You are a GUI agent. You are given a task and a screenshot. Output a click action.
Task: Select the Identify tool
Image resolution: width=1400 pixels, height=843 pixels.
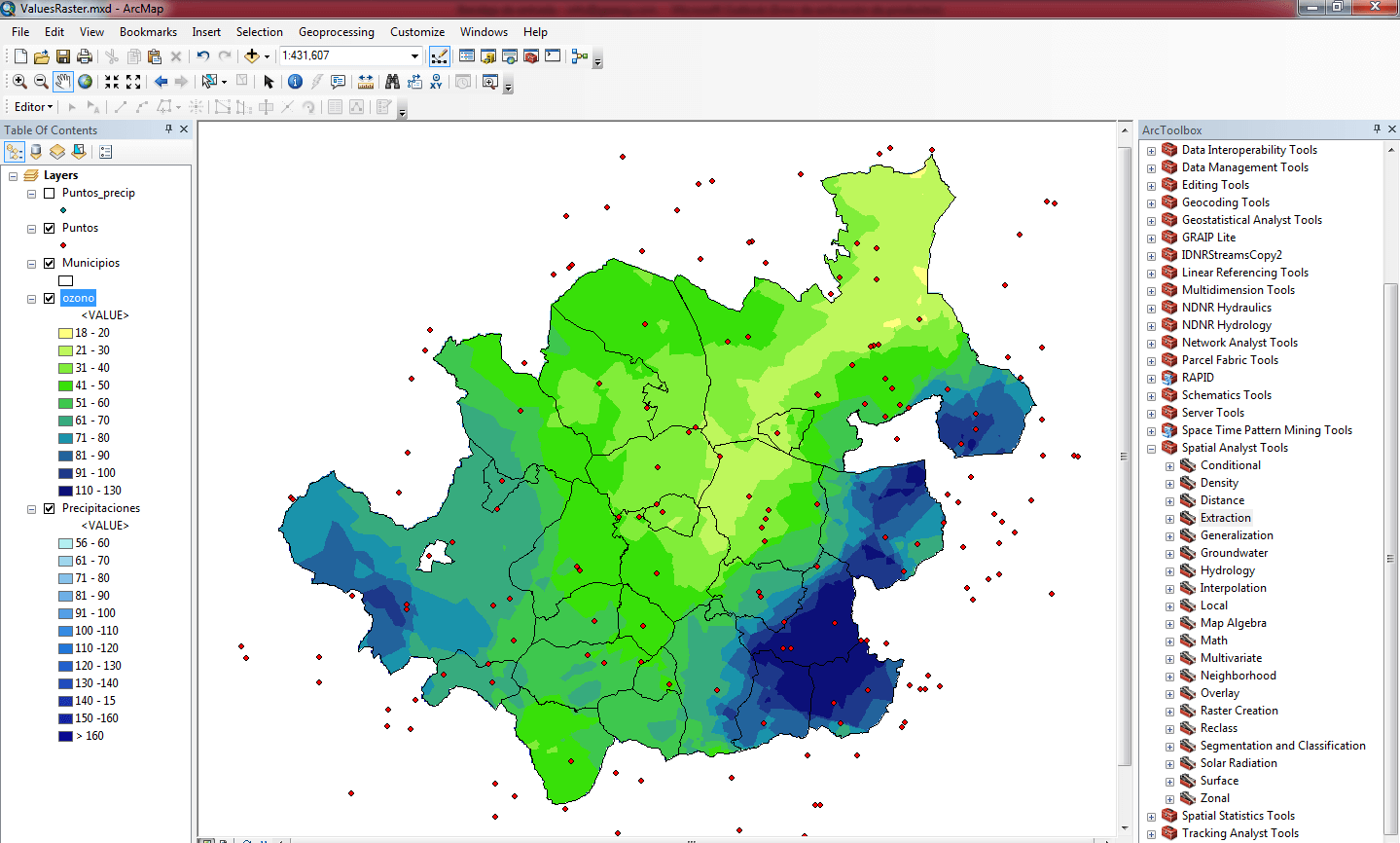click(x=295, y=82)
